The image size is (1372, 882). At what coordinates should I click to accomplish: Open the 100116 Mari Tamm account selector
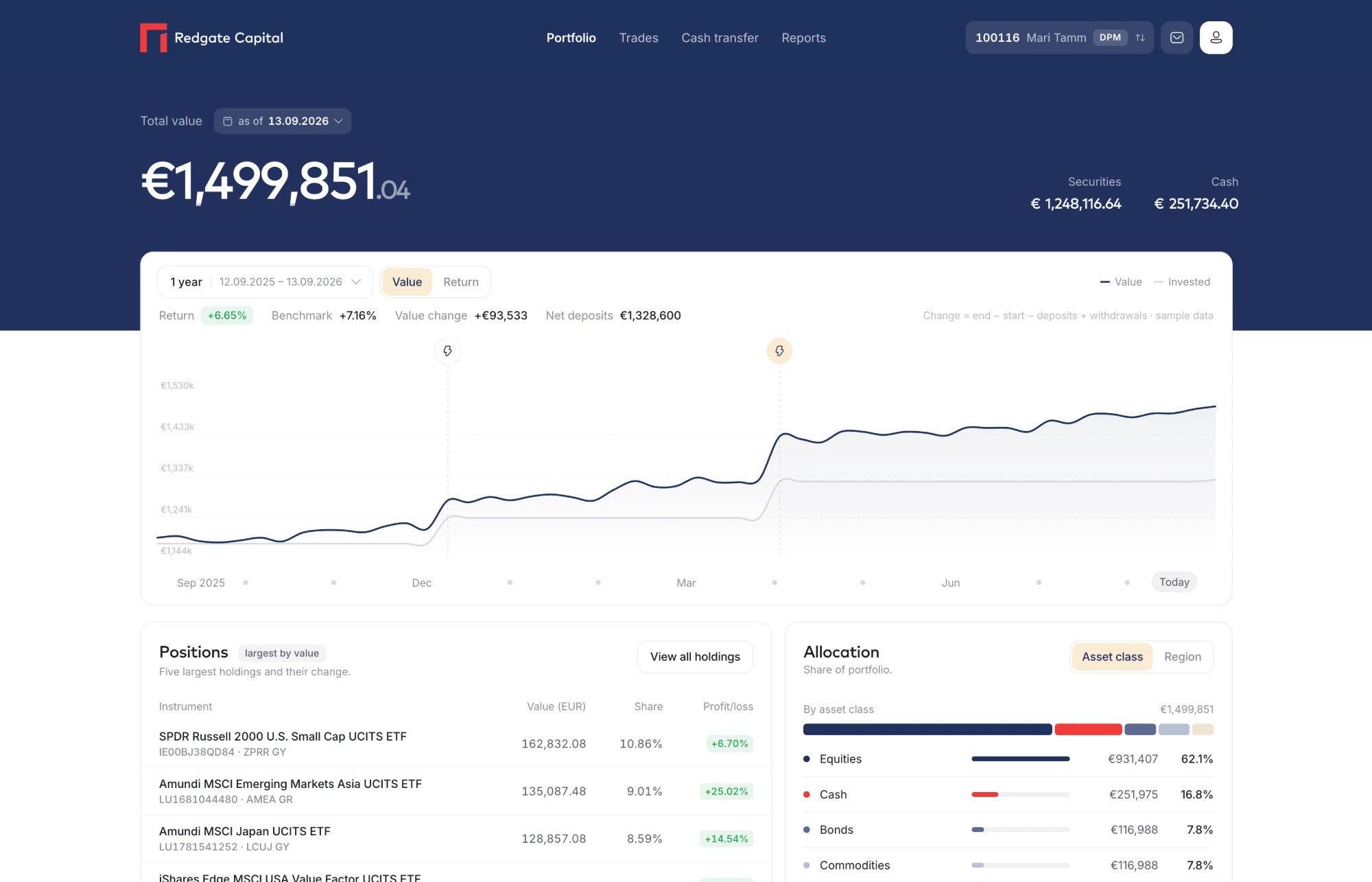(1059, 38)
